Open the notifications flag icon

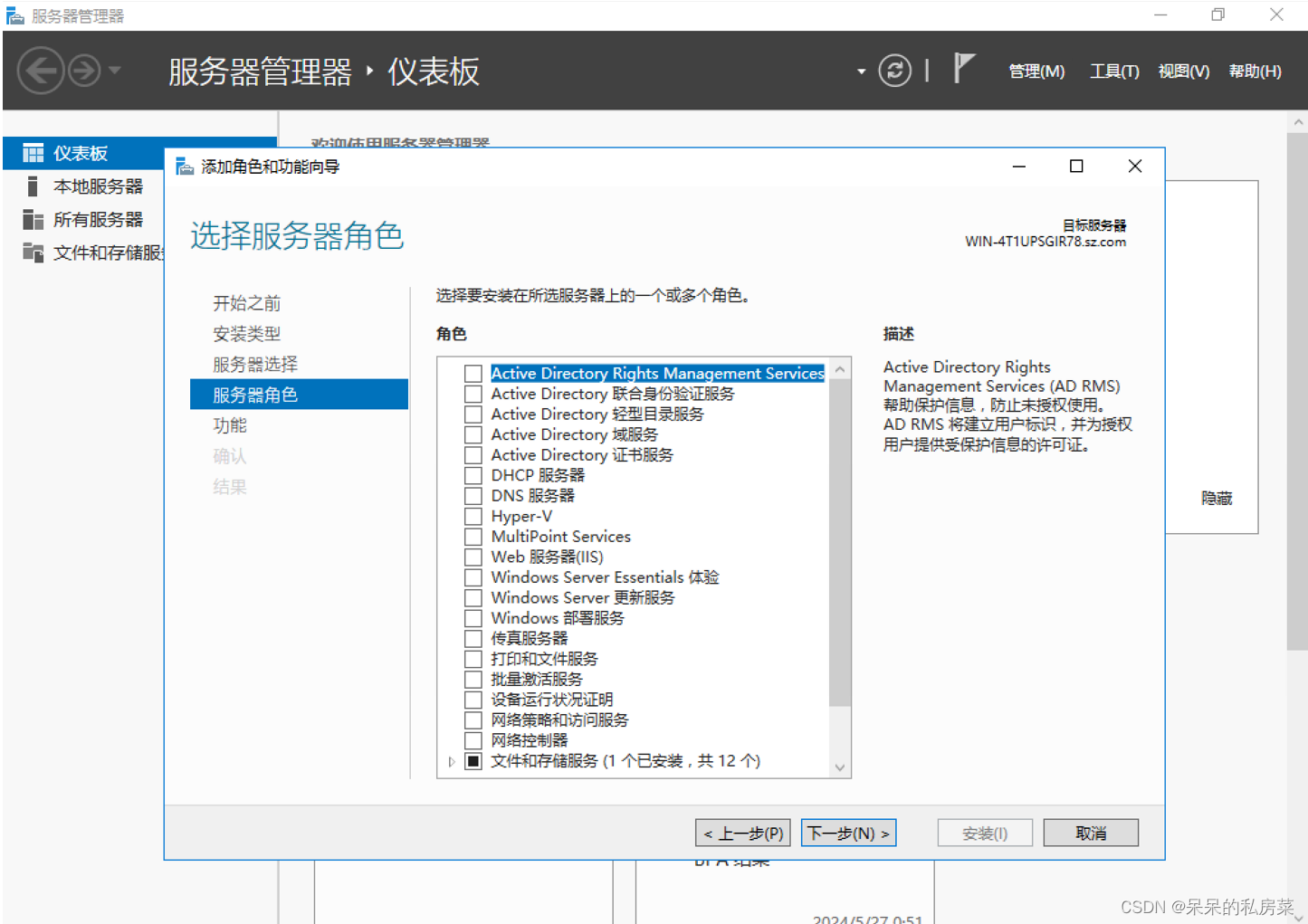963,68
